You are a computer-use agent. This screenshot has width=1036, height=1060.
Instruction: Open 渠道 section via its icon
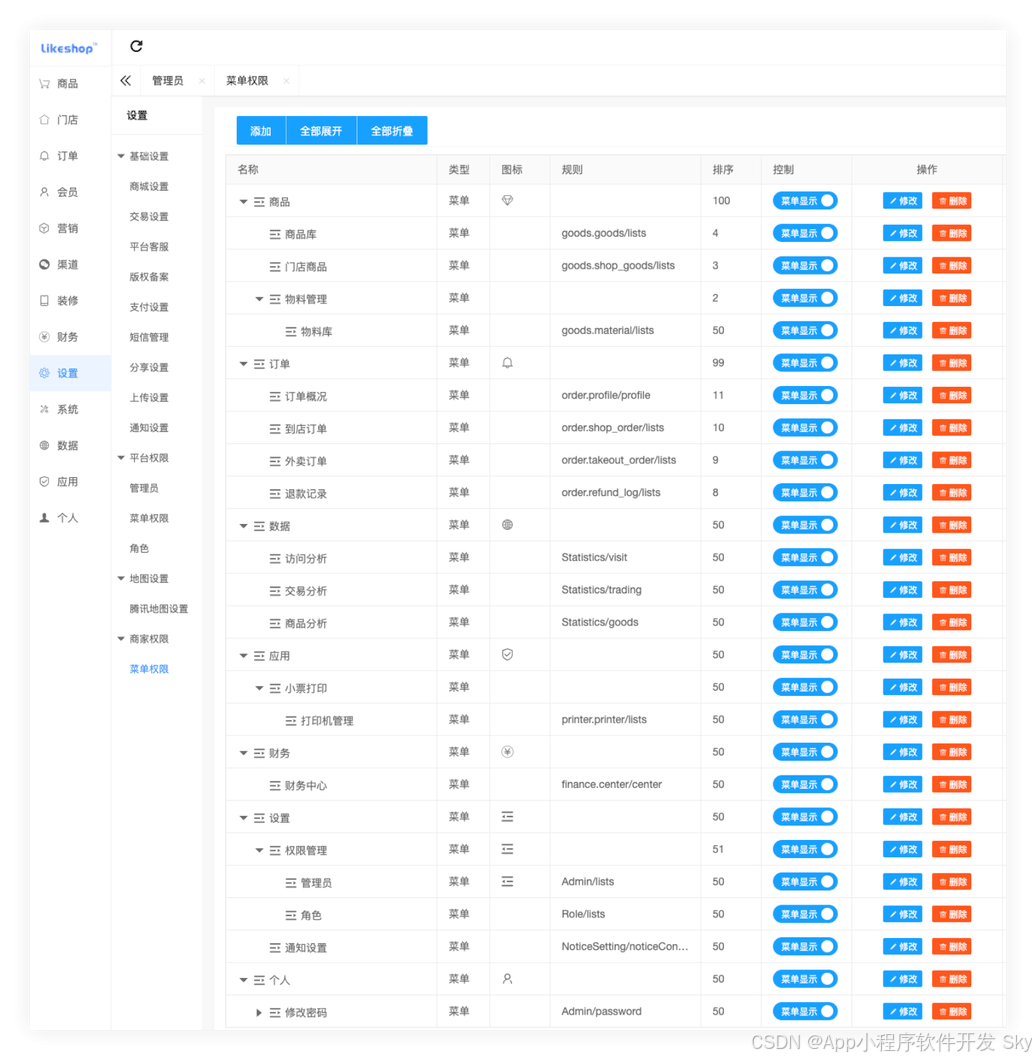45,264
